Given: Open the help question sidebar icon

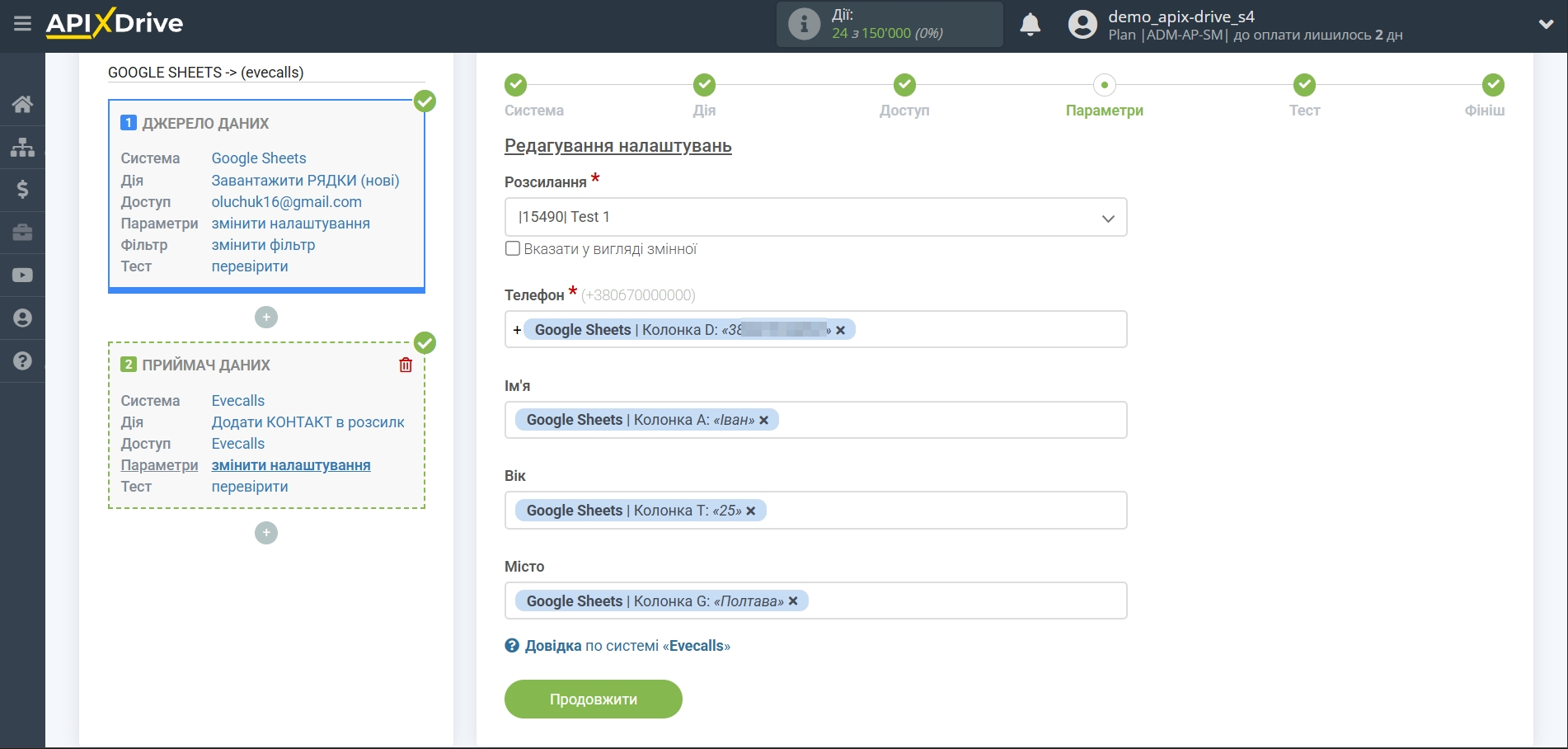Looking at the screenshot, I should coord(22,361).
